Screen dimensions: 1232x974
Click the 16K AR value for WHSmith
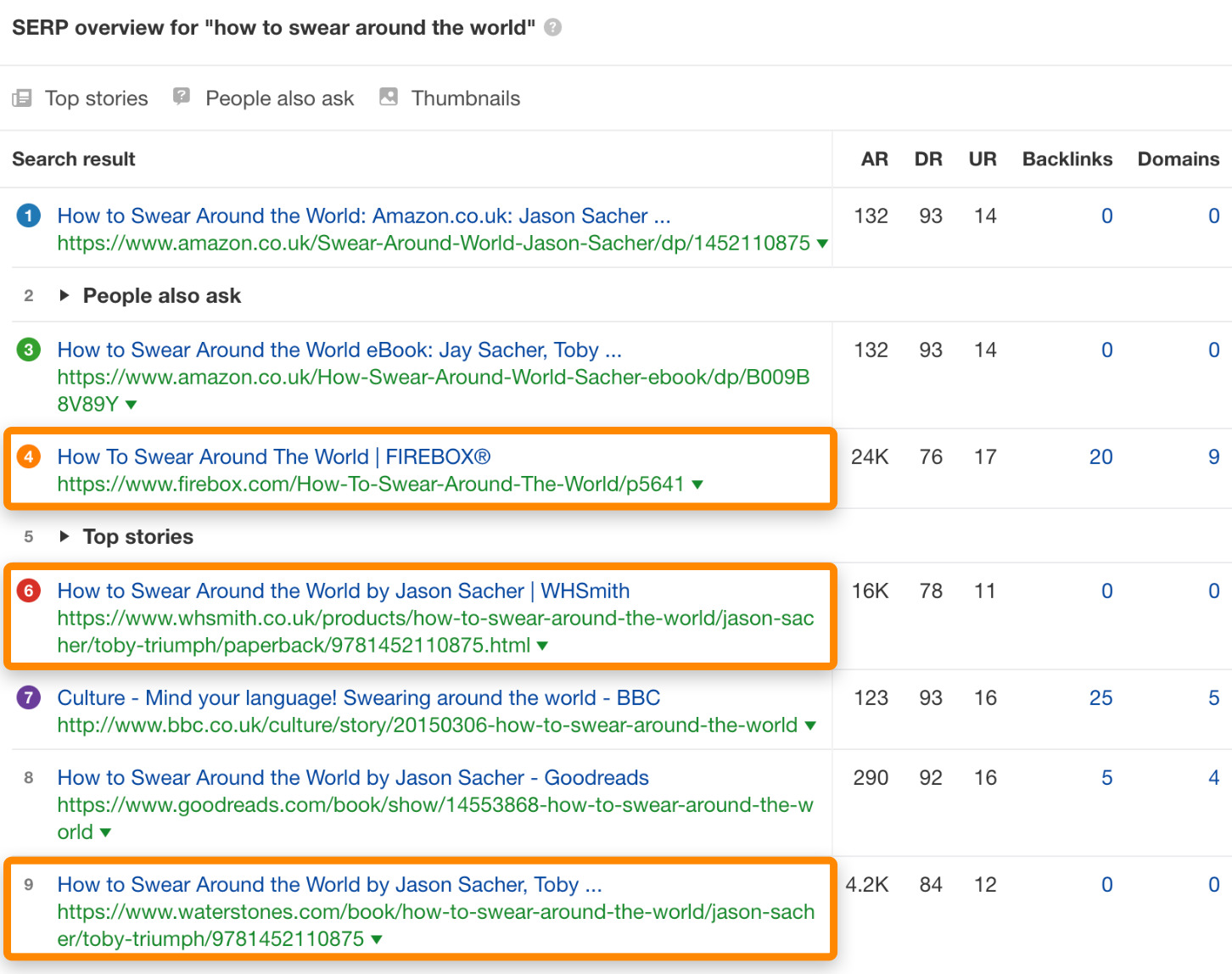point(870,591)
